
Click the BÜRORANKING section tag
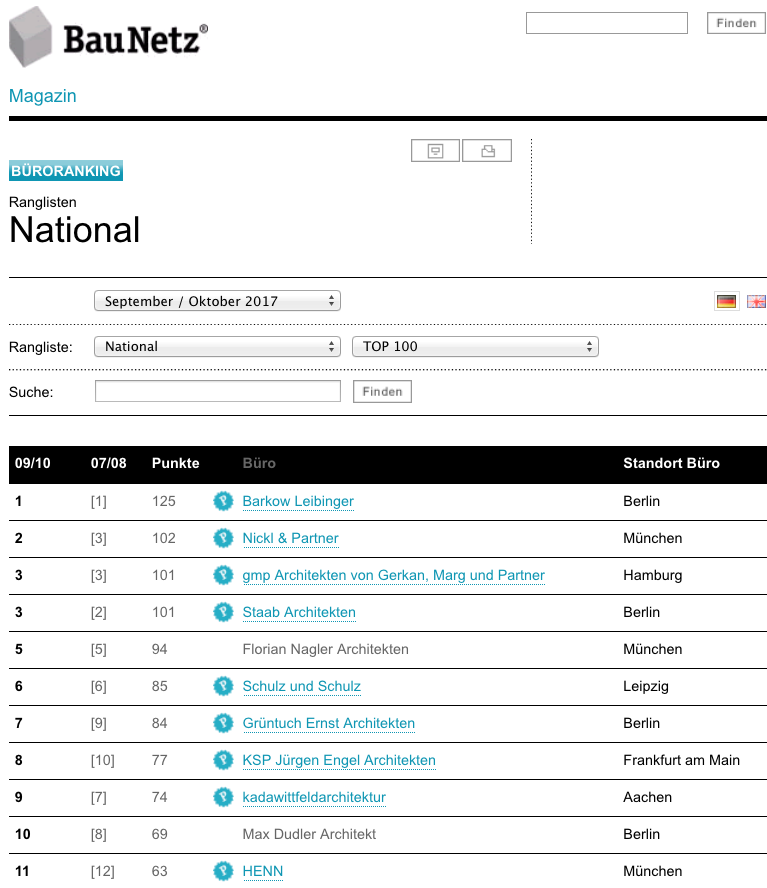tap(66, 170)
